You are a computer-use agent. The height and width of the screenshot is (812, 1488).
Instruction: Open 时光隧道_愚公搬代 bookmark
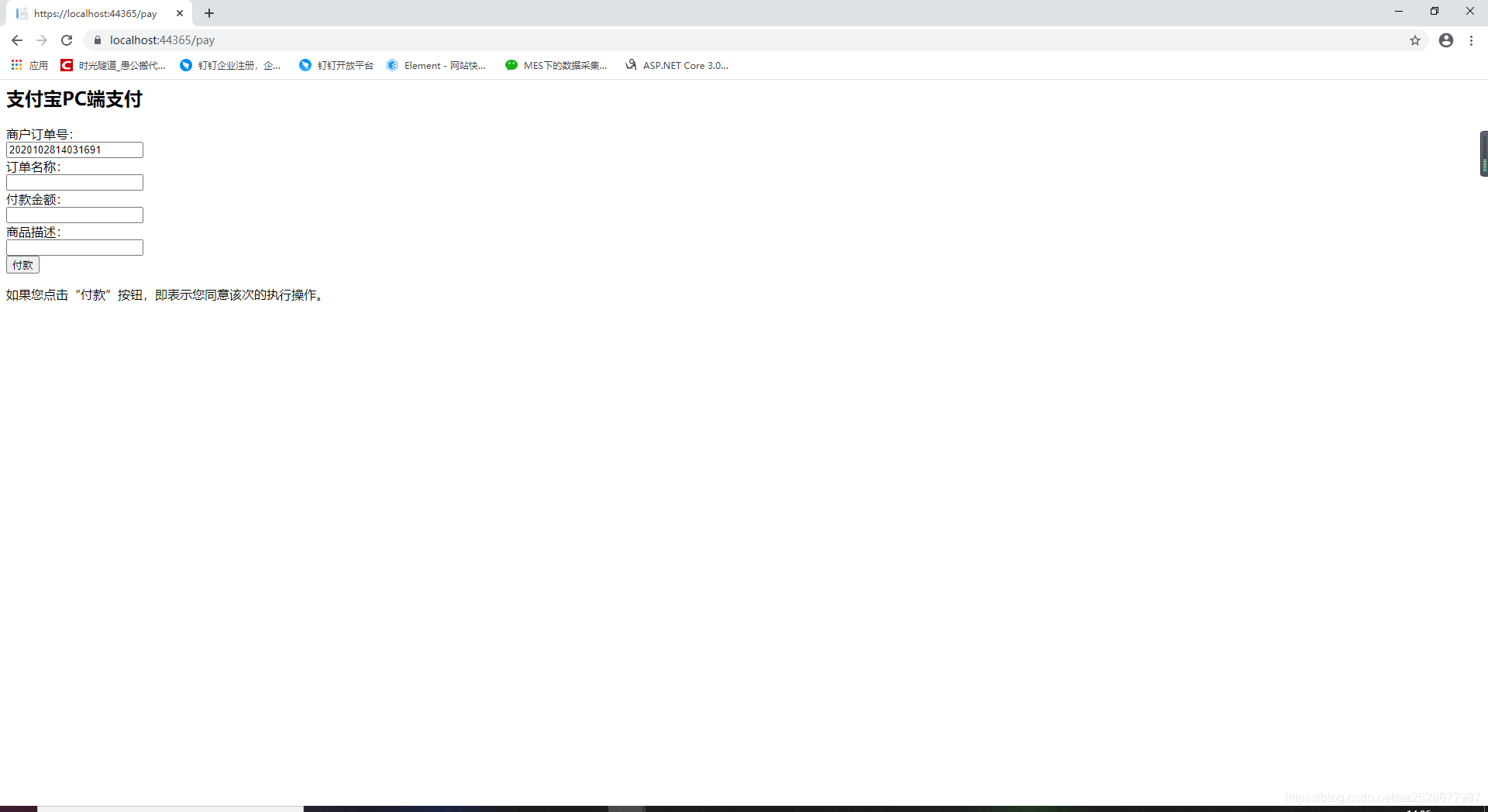coord(113,65)
